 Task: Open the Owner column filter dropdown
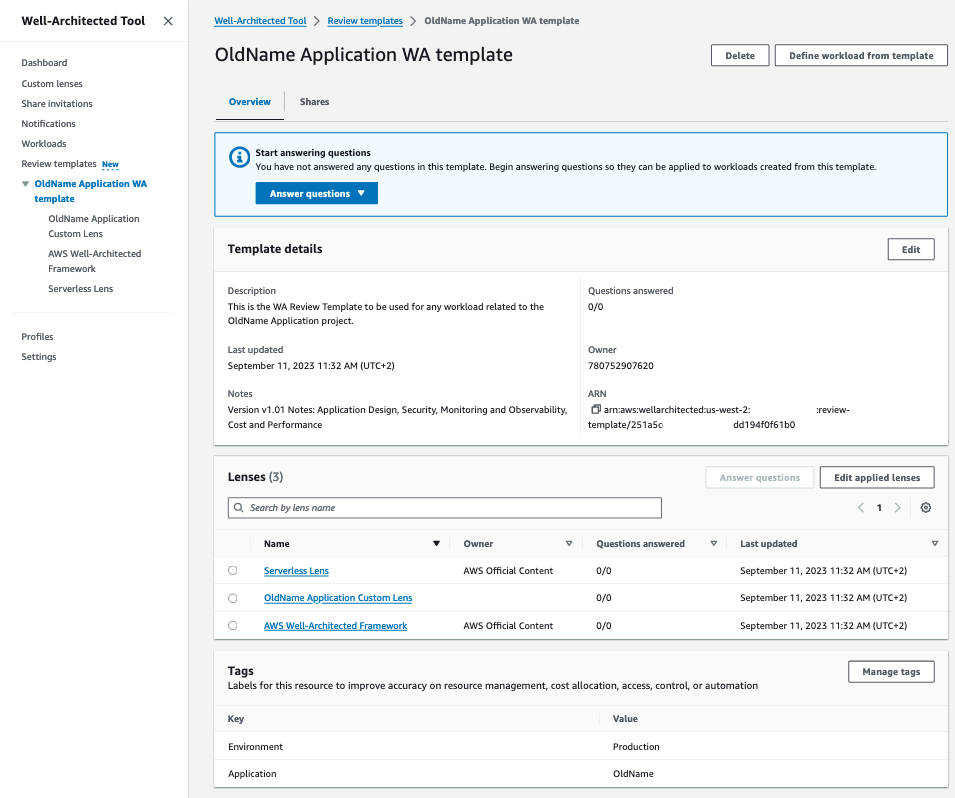(568, 543)
